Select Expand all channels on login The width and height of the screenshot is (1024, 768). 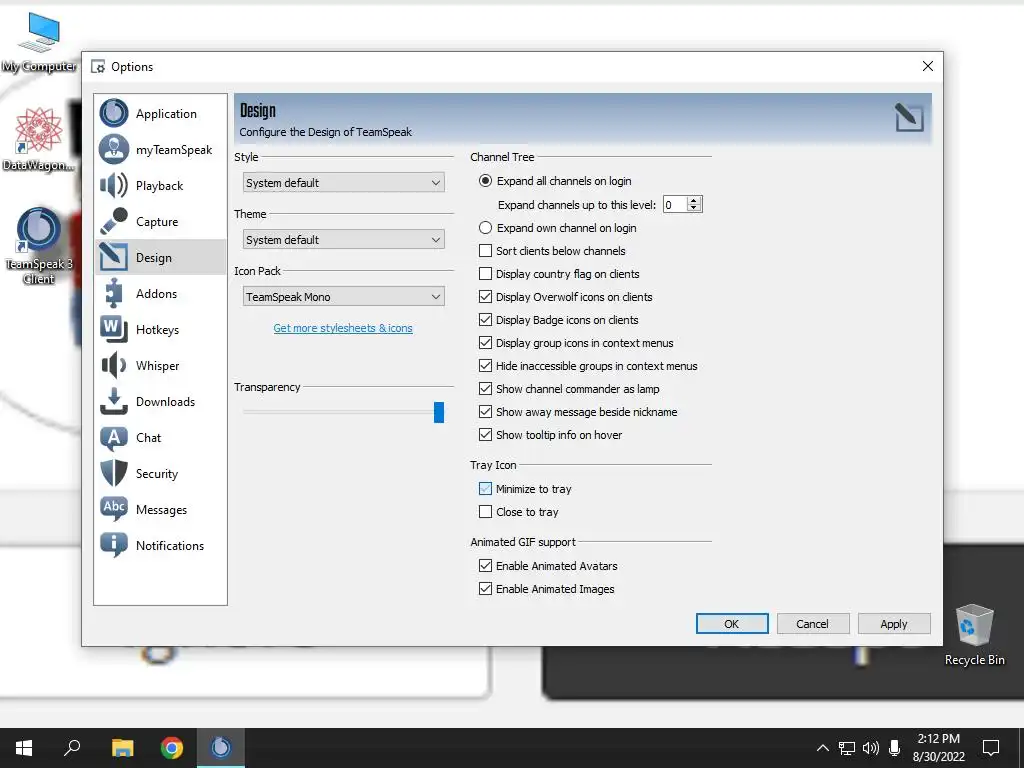(555, 181)
